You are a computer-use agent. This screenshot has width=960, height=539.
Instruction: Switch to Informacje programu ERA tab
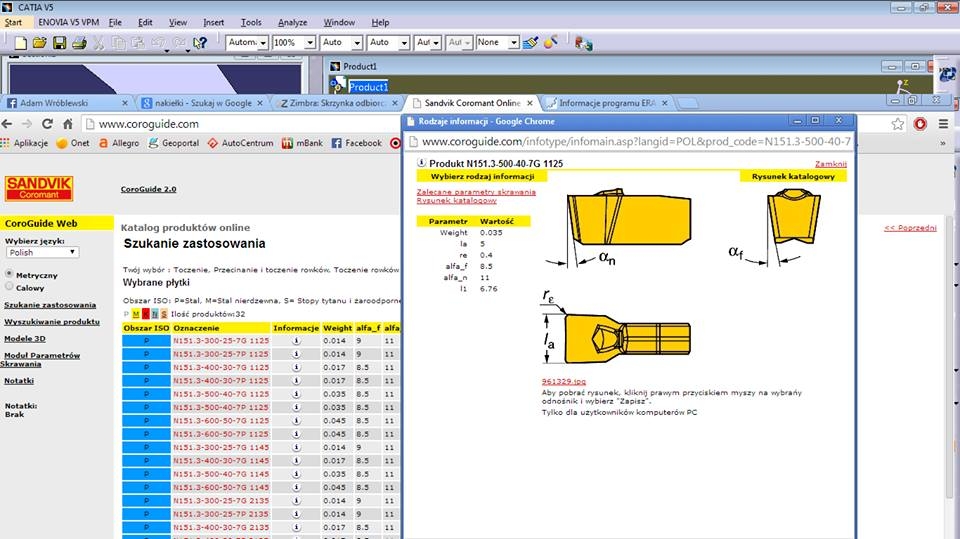tap(606, 103)
